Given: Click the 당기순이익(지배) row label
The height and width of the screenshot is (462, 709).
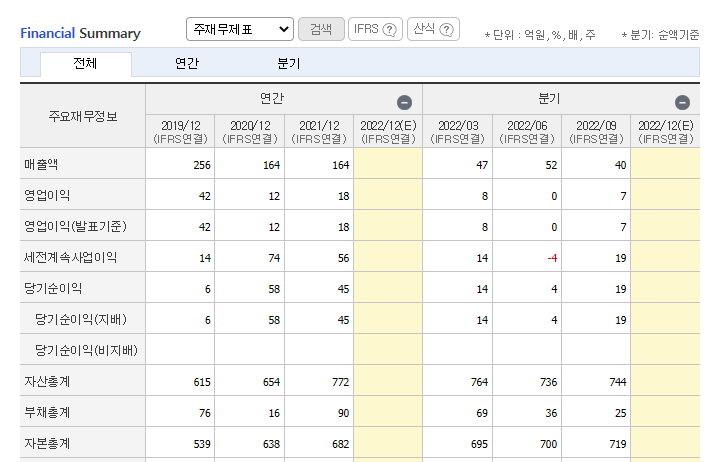Looking at the screenshot, I should click(81, 319).
